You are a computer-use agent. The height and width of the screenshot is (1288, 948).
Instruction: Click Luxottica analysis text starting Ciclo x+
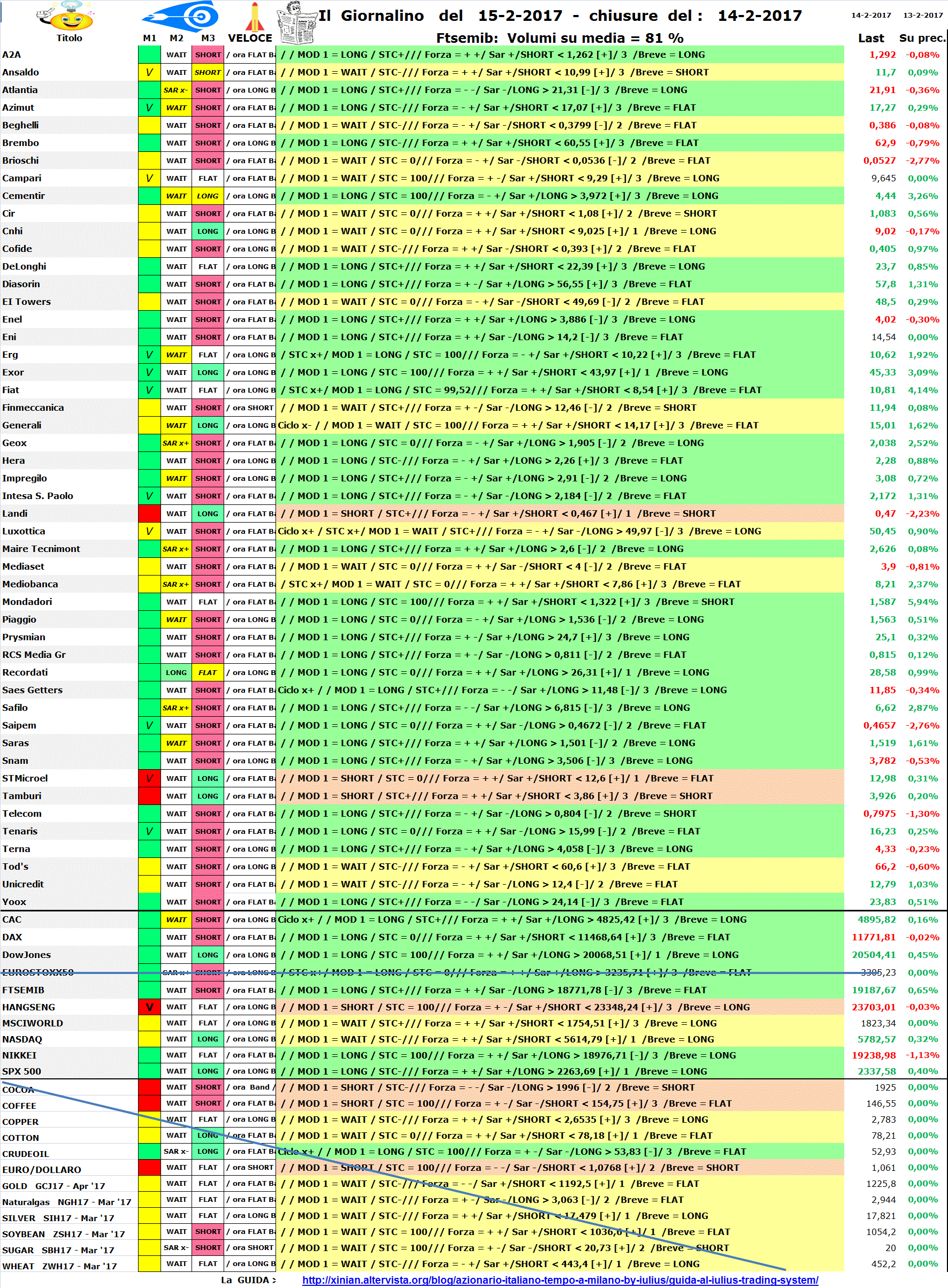[x=519, y=531]
